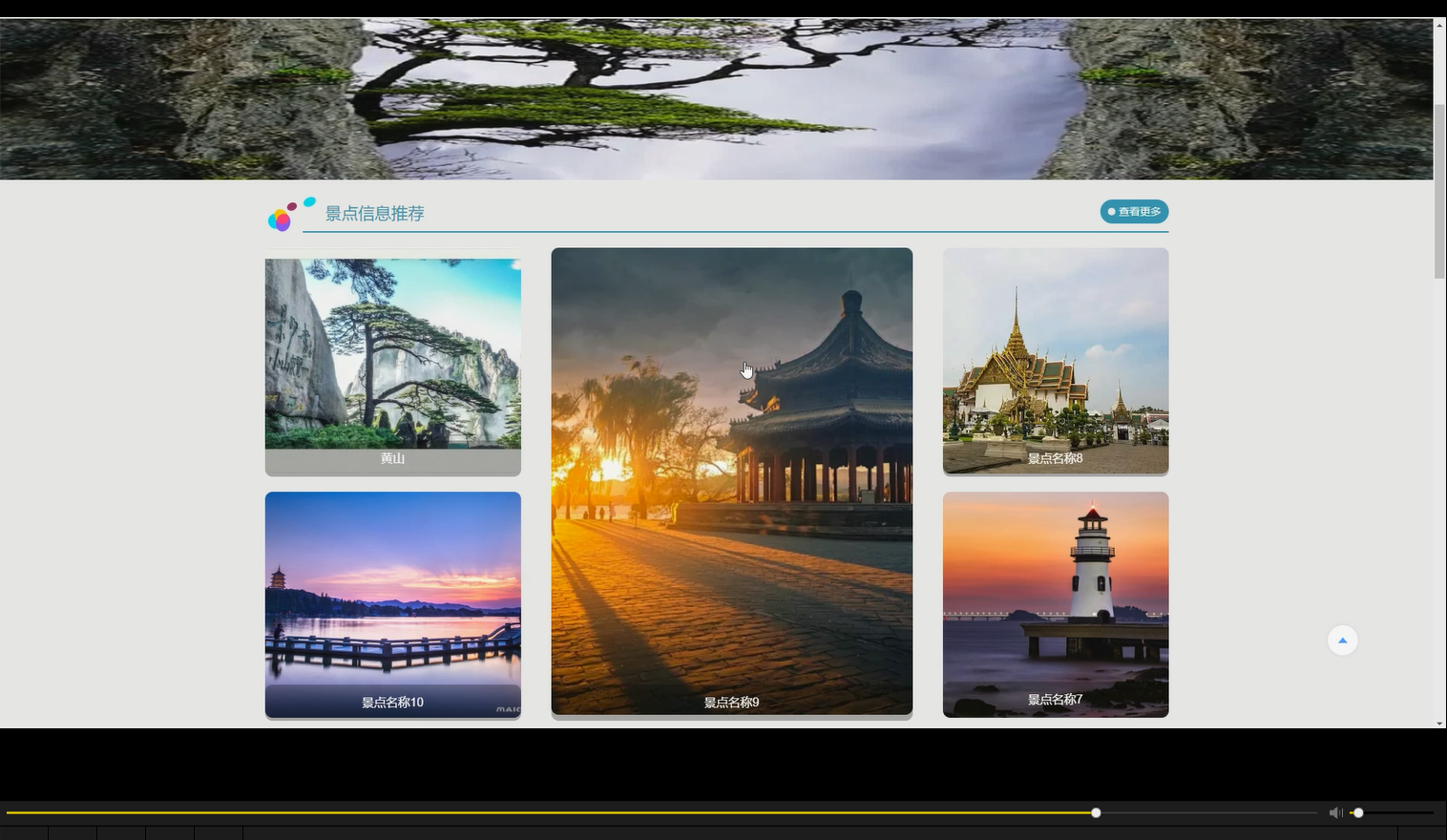Click the scrollbar up arrow

coord(1439,24)
